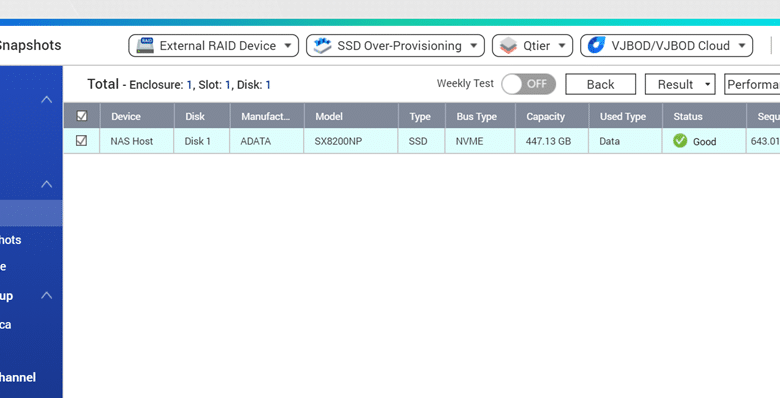Sort by the Bus Type column header
Viewport: 780px width, 398px height.
[x=481, y=116]
